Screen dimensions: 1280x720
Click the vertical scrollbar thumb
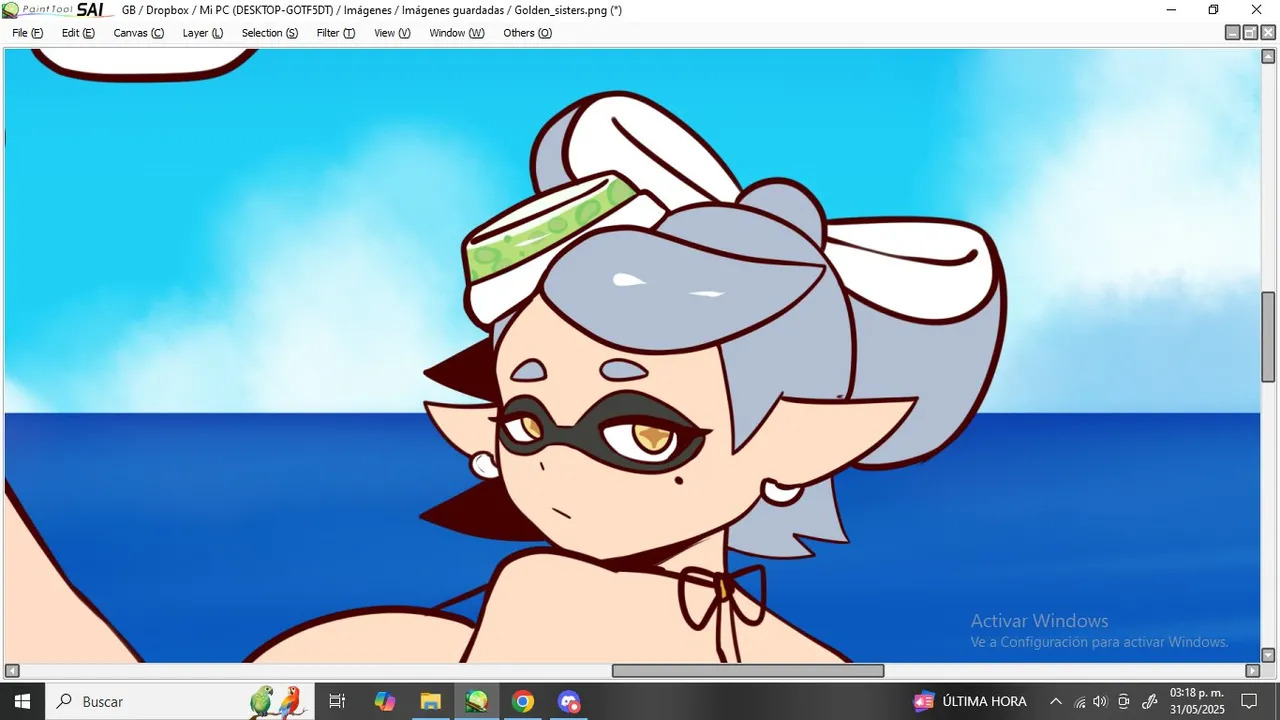tap(1268, 337)
